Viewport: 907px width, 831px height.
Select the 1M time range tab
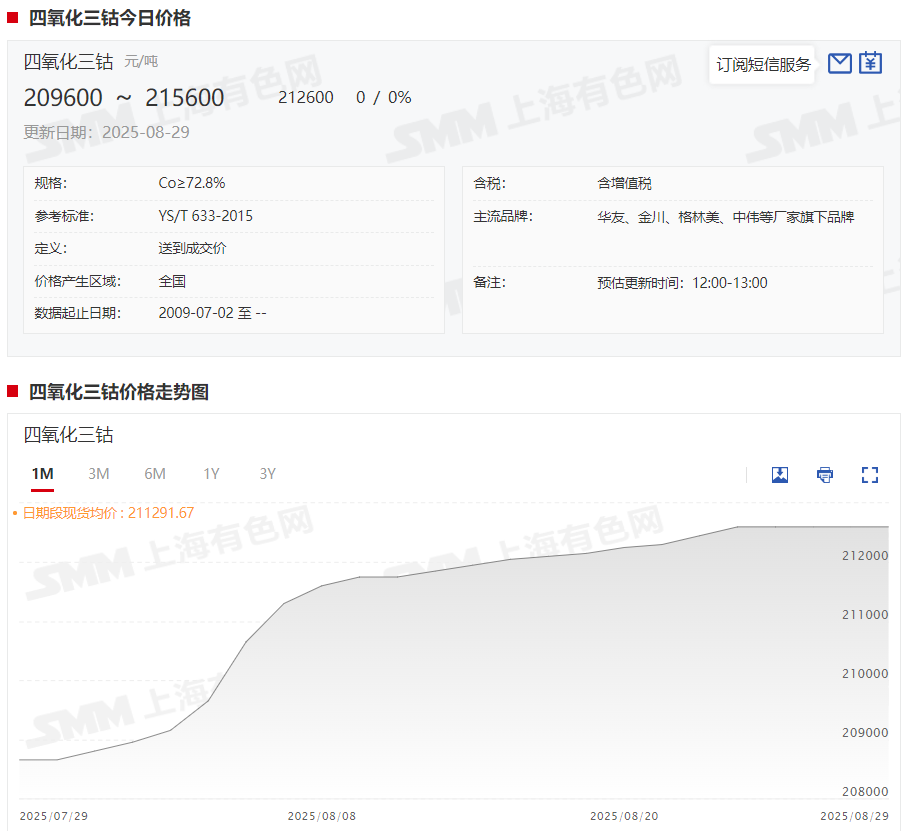tap(42, 474)
